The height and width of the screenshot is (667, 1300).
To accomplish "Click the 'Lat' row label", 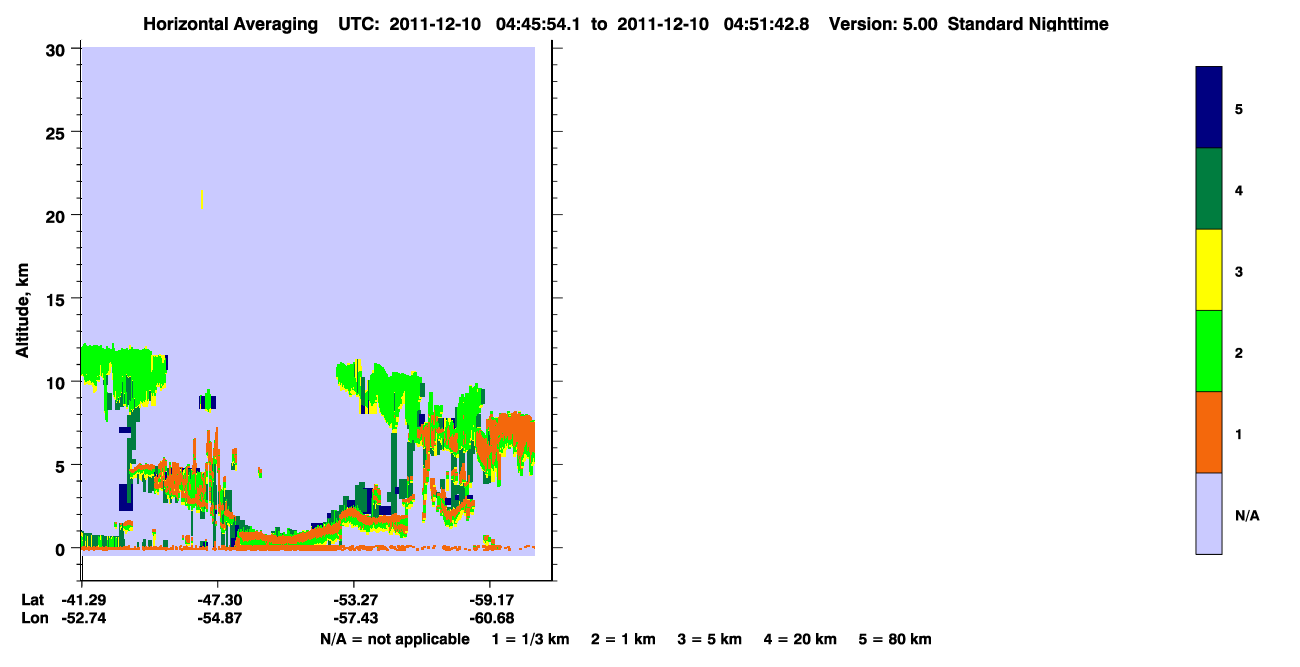I will pyautogui.click(x=32, y=600).
